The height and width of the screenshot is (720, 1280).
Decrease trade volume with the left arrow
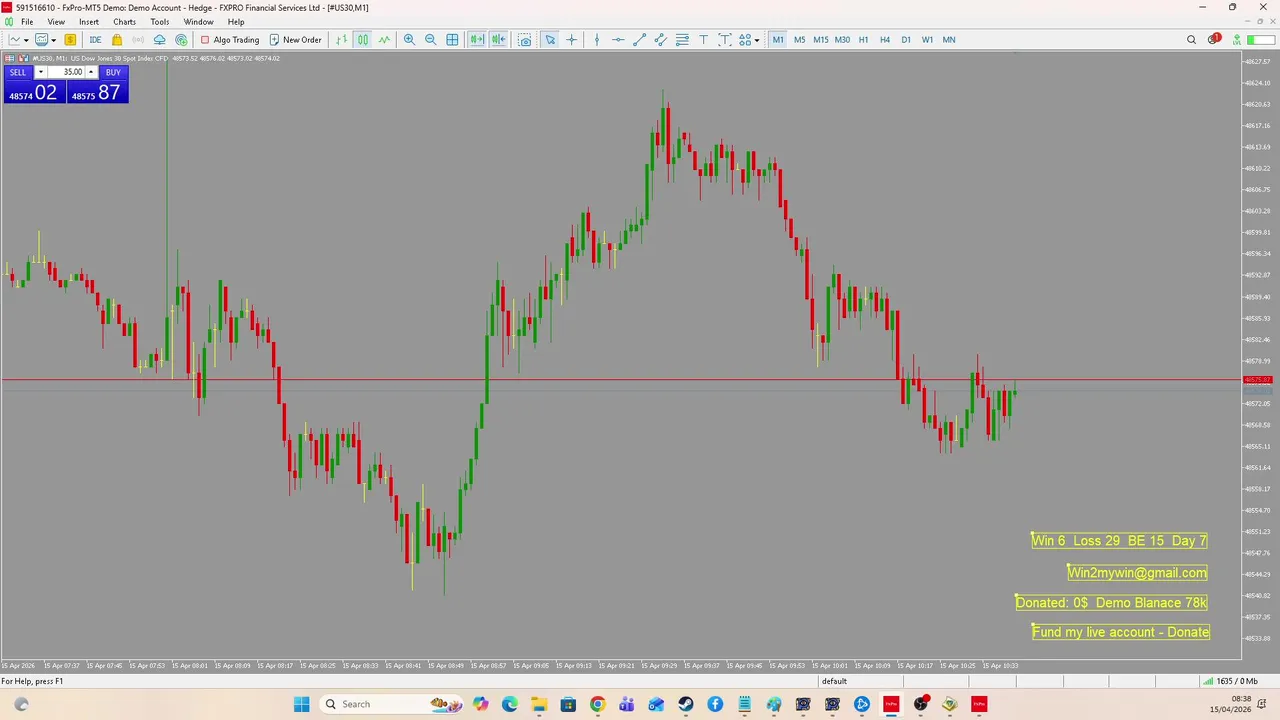(x=40, y=72)
